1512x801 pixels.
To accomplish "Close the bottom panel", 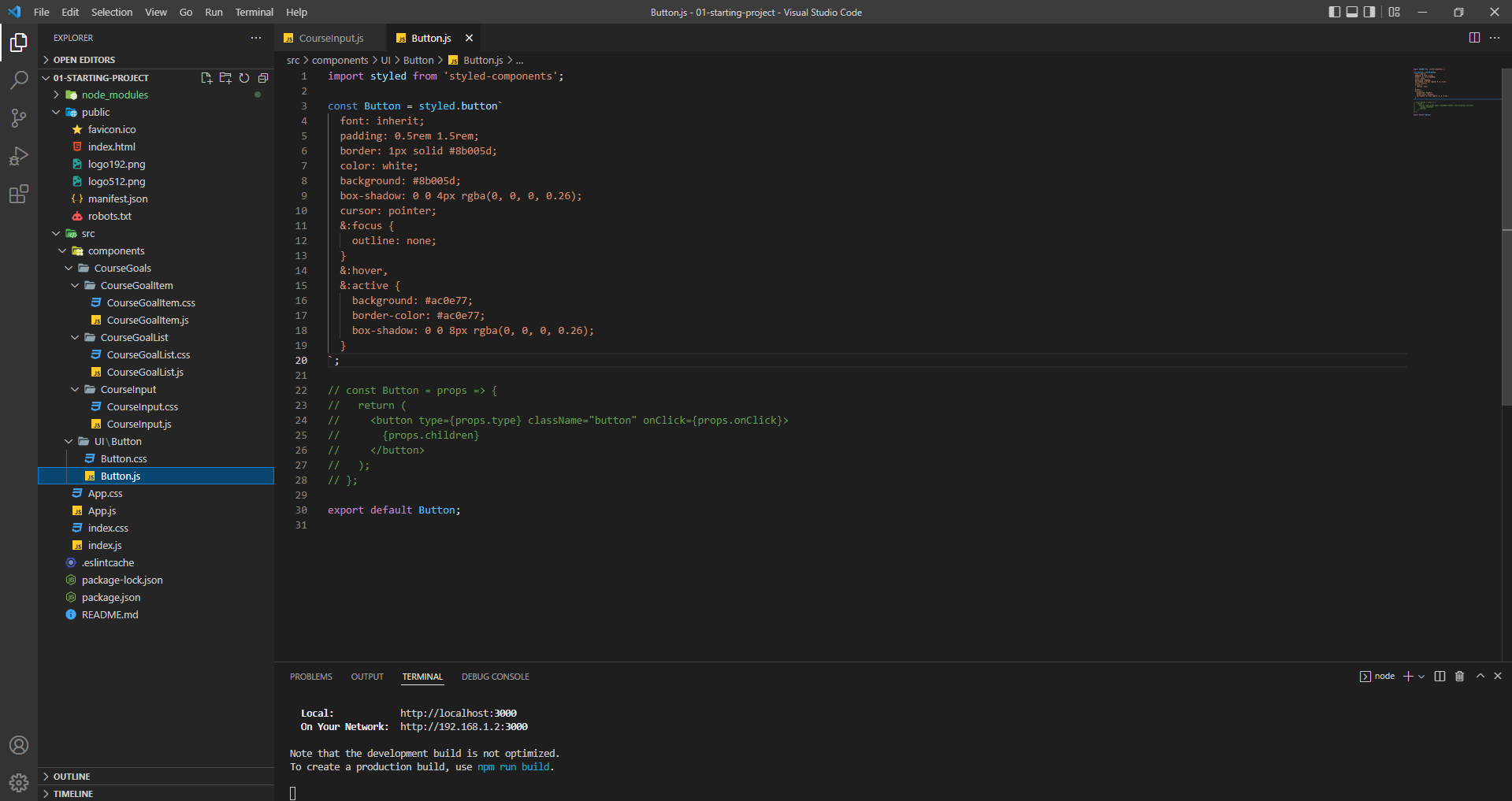I will point(1498,676).
